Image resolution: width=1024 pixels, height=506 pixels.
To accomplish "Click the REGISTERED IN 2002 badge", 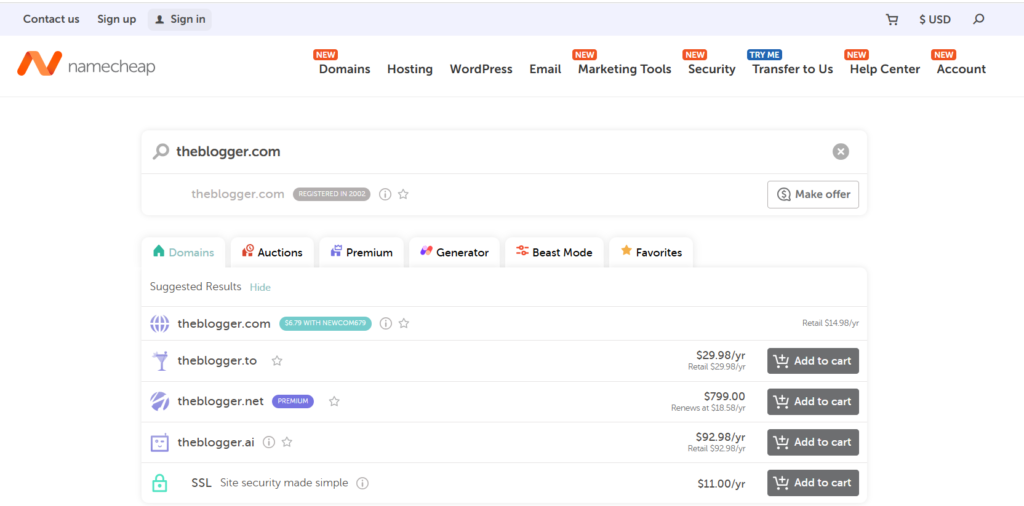I will (331, 194).
